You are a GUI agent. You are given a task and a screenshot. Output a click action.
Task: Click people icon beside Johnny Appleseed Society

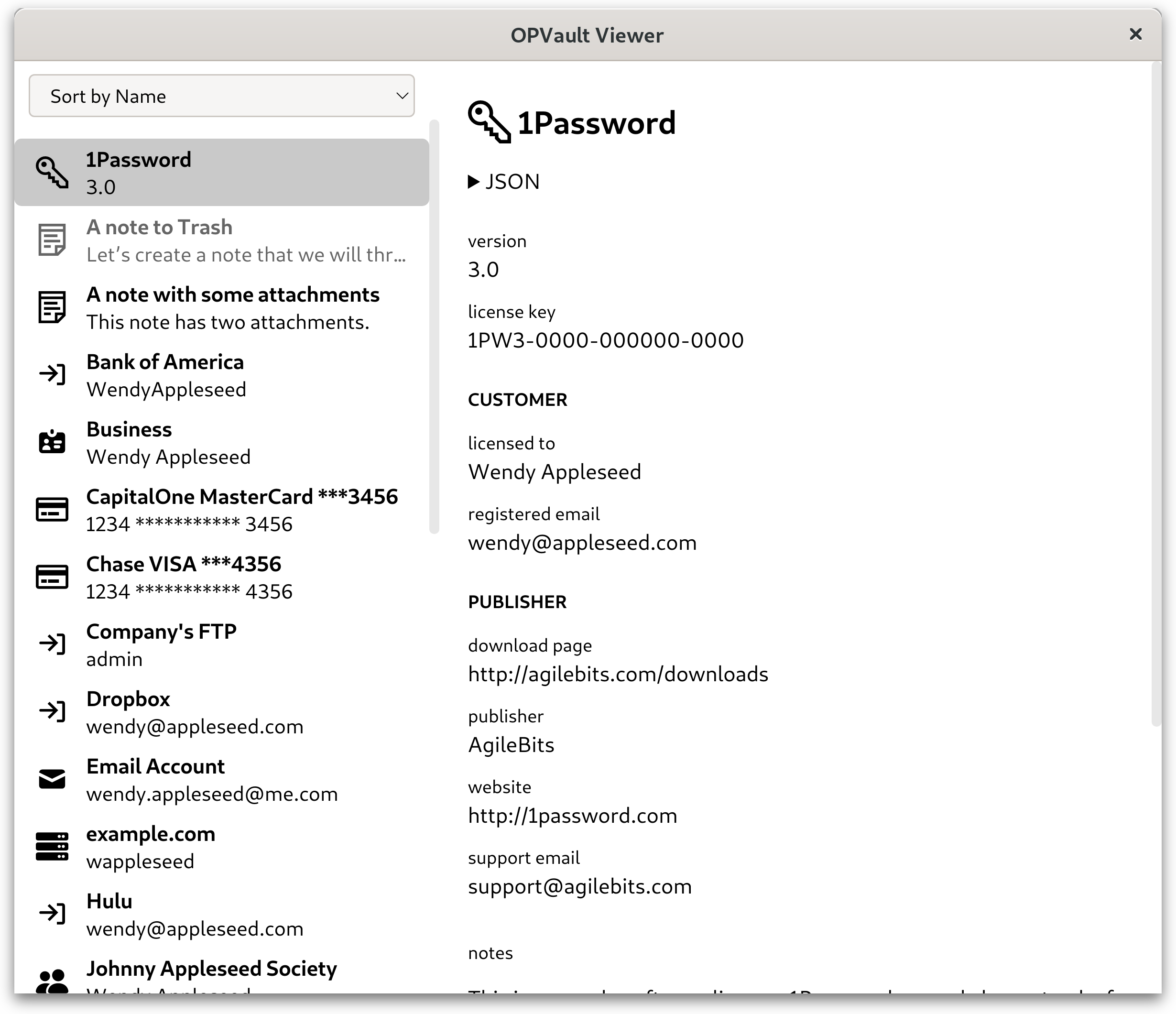click(x=52, y=981)
